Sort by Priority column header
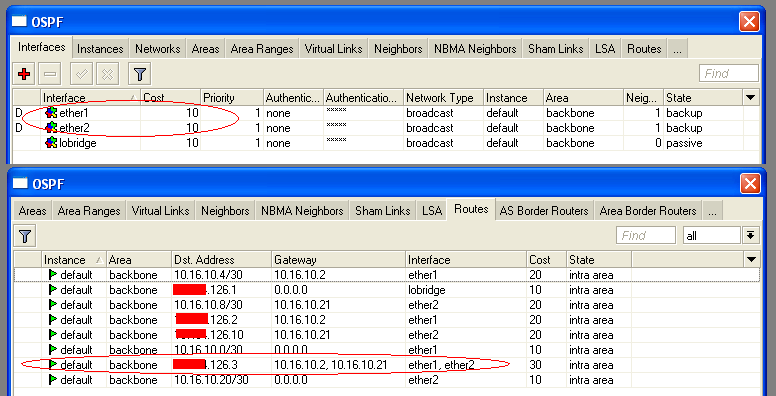776x396 pixels. [x=232, y=98]
